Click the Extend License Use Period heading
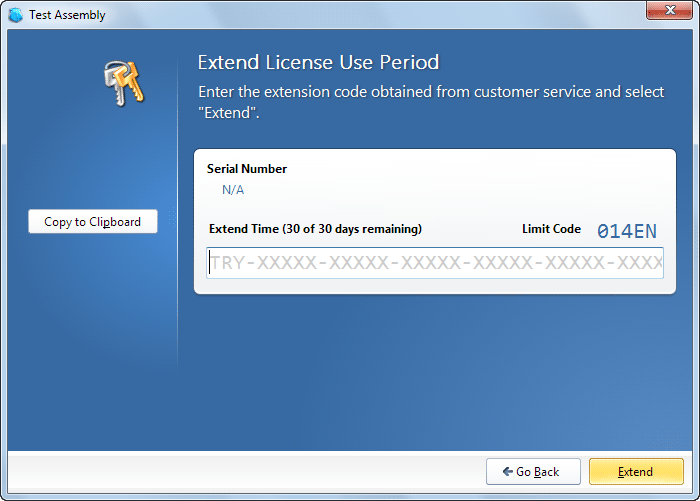This screenshot has width=700, height=501. pos(318,62)
